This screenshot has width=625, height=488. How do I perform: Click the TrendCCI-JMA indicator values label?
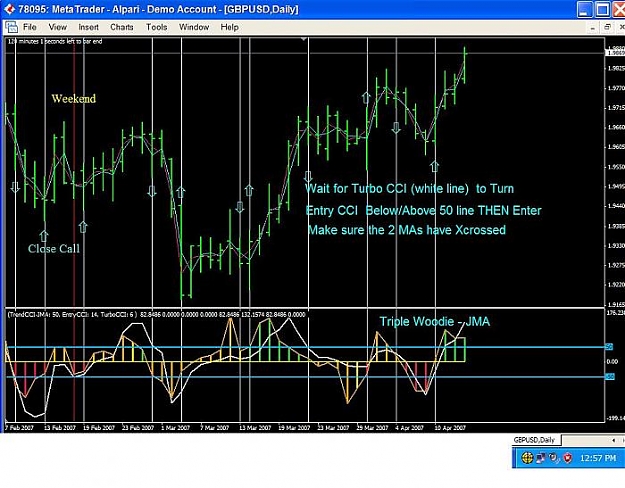(x=157, y=315)
